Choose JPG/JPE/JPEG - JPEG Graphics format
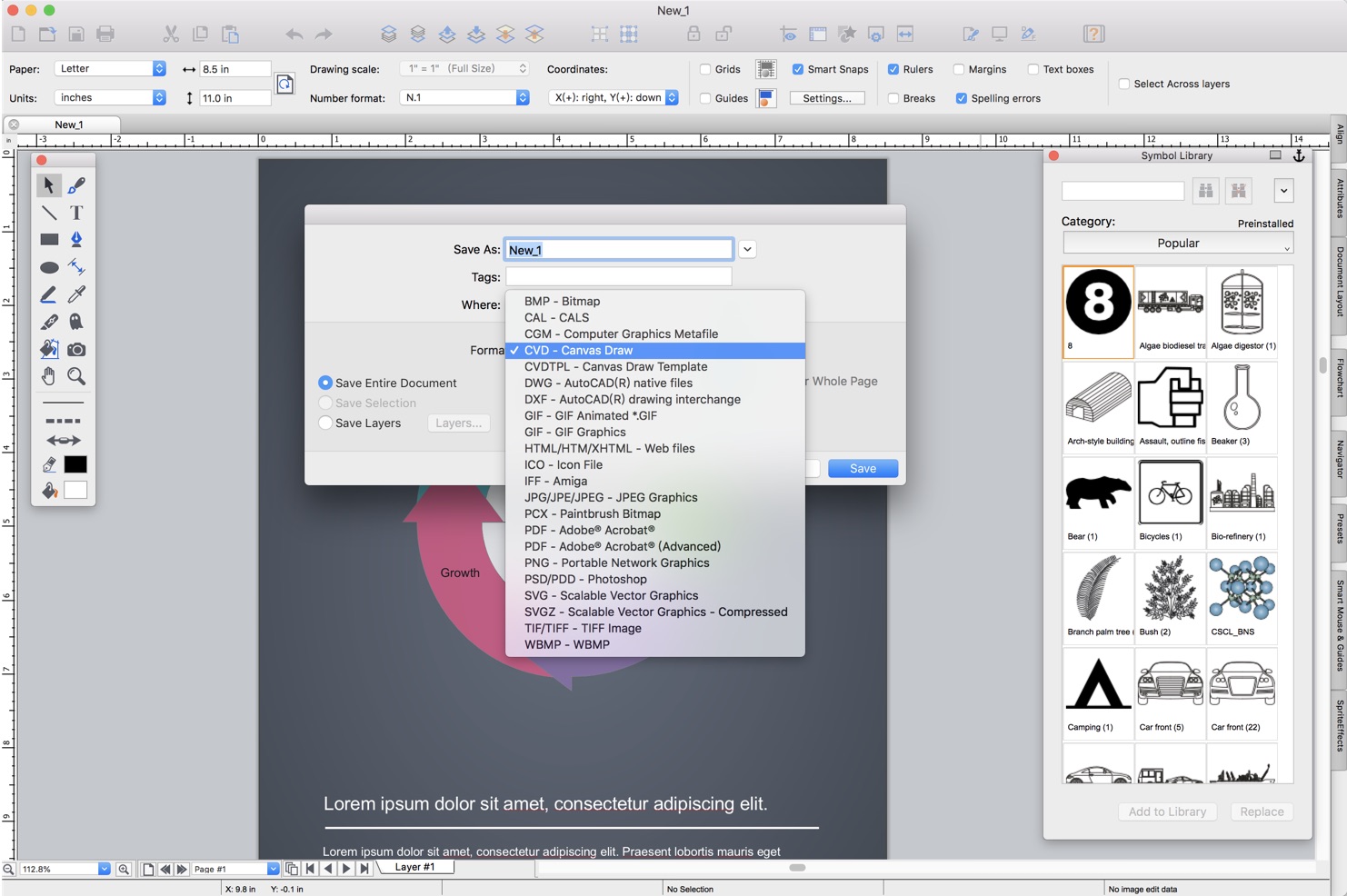Screen dimensions: 1347x896 point(655,498)
